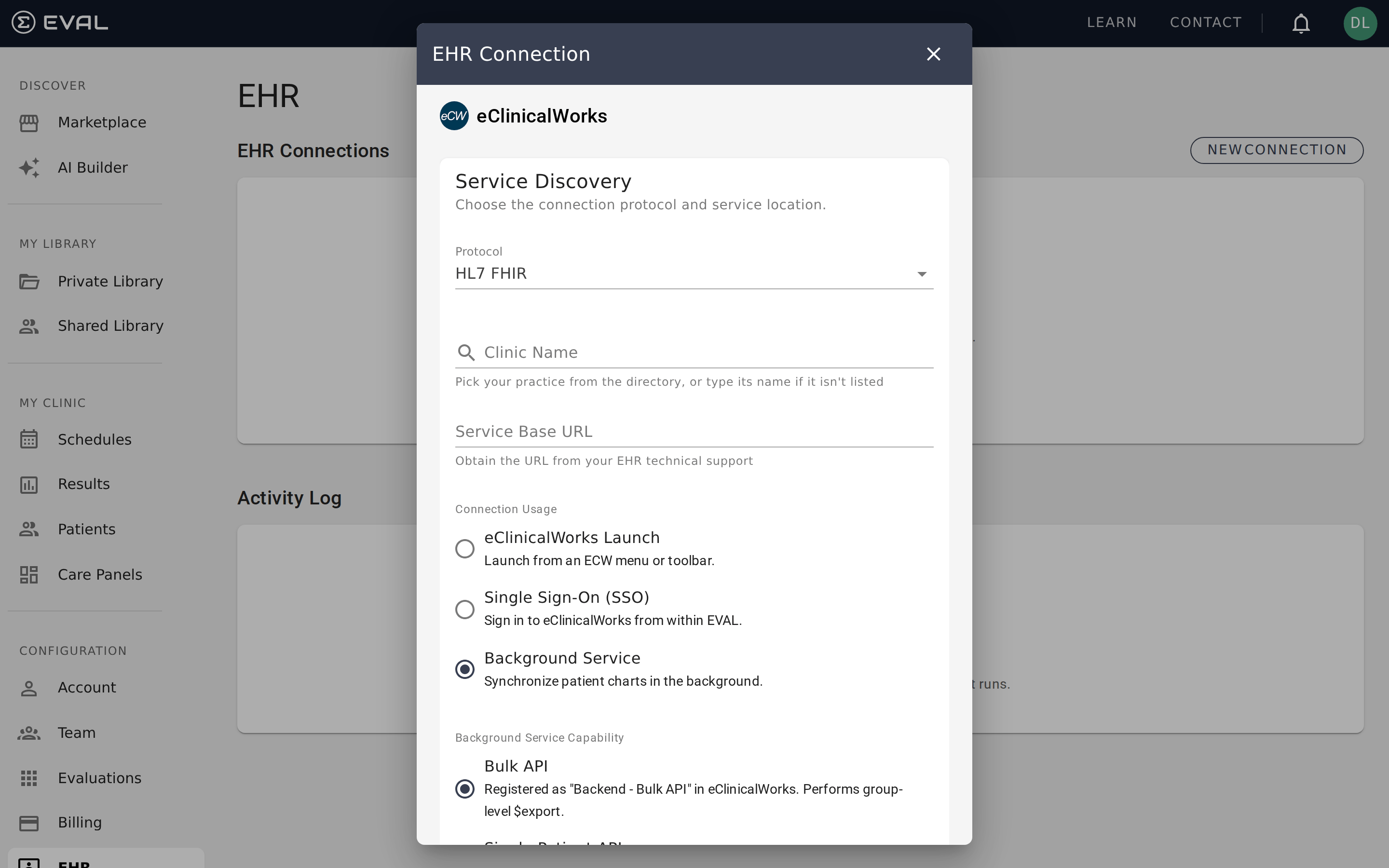Click the Service Discovery heading
This screenshot has height=868, width=1389.
click(543, 181)
